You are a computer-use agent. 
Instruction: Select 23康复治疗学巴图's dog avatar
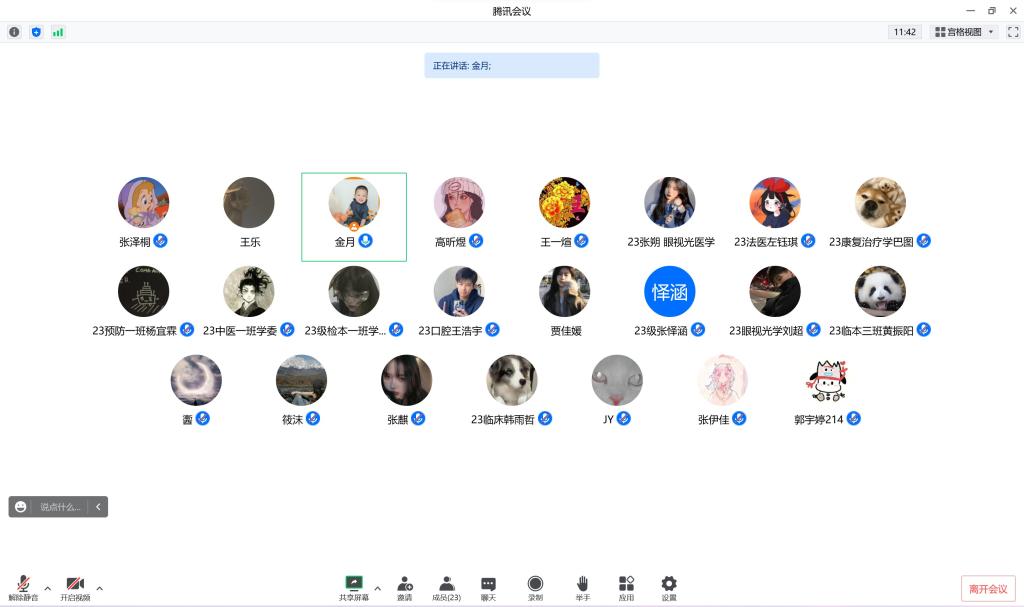[880, 203]
